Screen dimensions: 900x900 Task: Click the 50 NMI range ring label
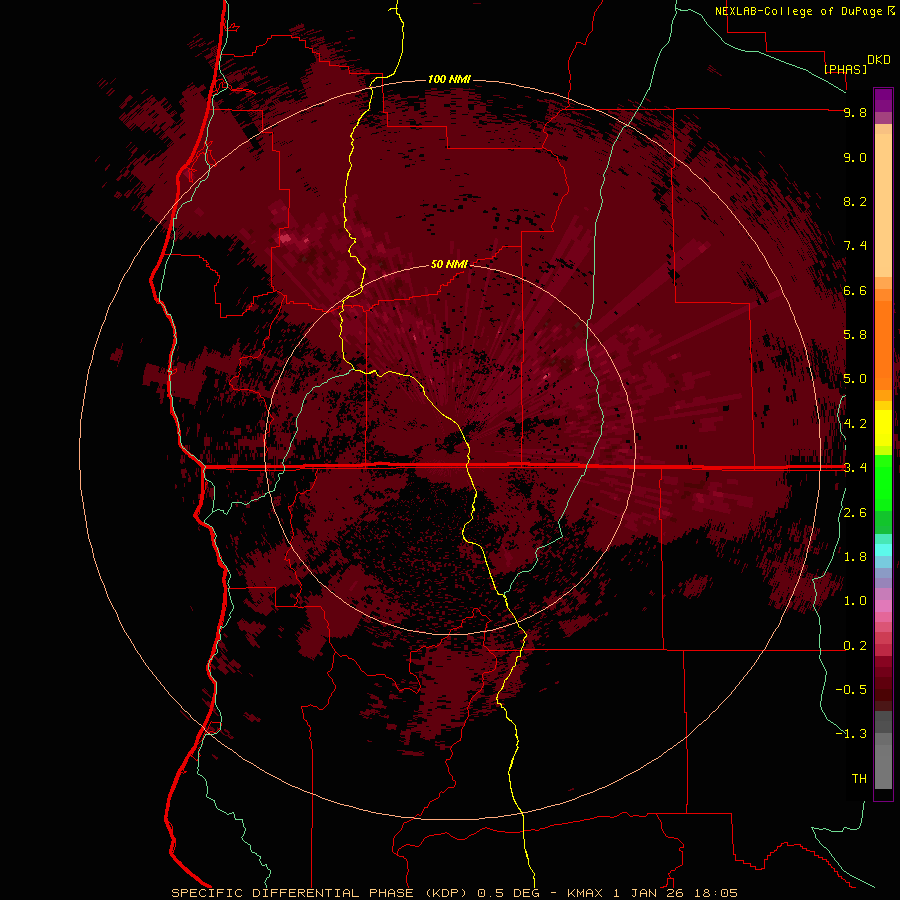click(449, 264)
